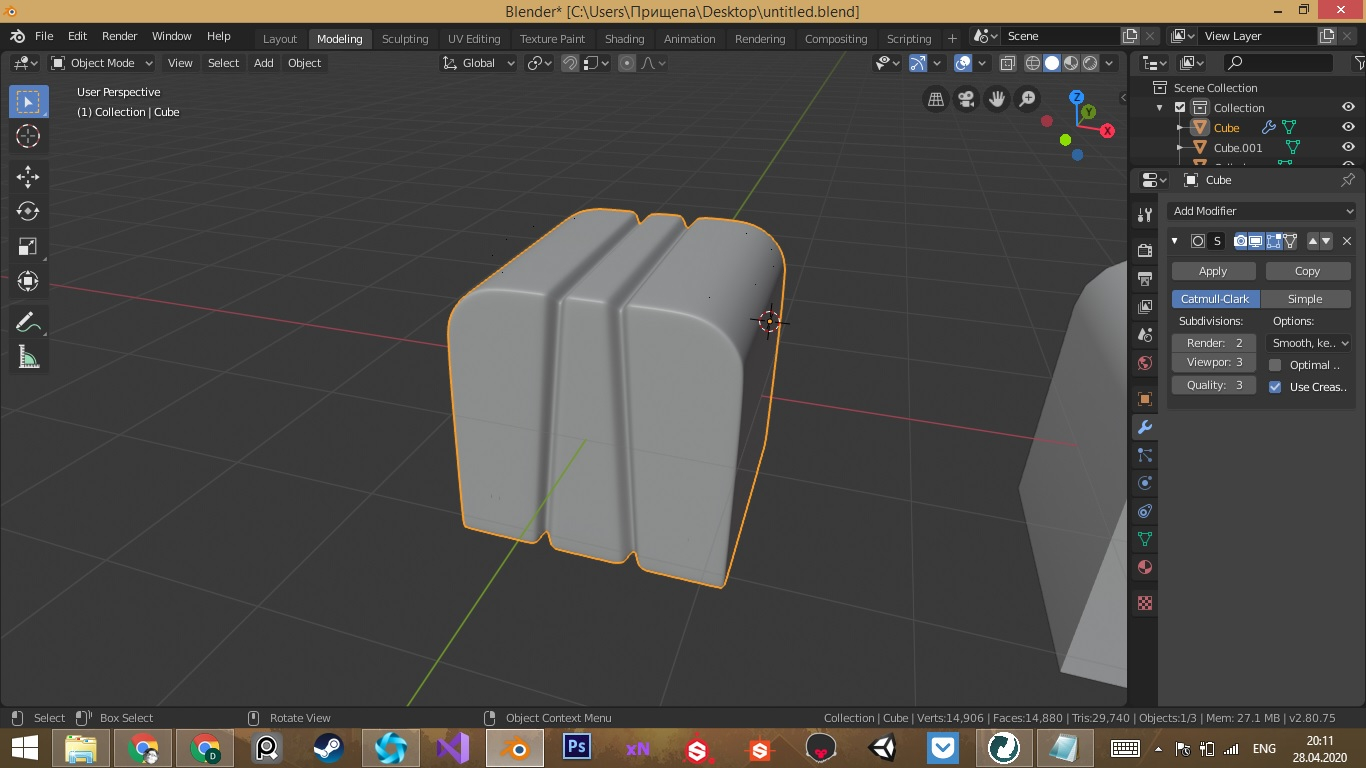Image resolution: width=1366 pixels, height=768 pixels.
Task: Hide Cube object via eye icon
Action: tap(1348, 128)
